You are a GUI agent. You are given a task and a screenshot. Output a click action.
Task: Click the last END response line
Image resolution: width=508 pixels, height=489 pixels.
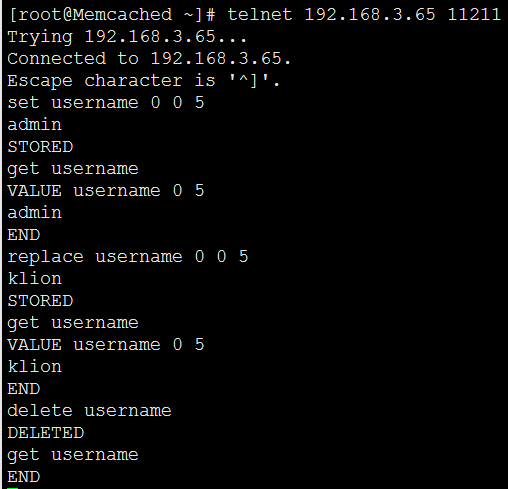pos(24,477)
